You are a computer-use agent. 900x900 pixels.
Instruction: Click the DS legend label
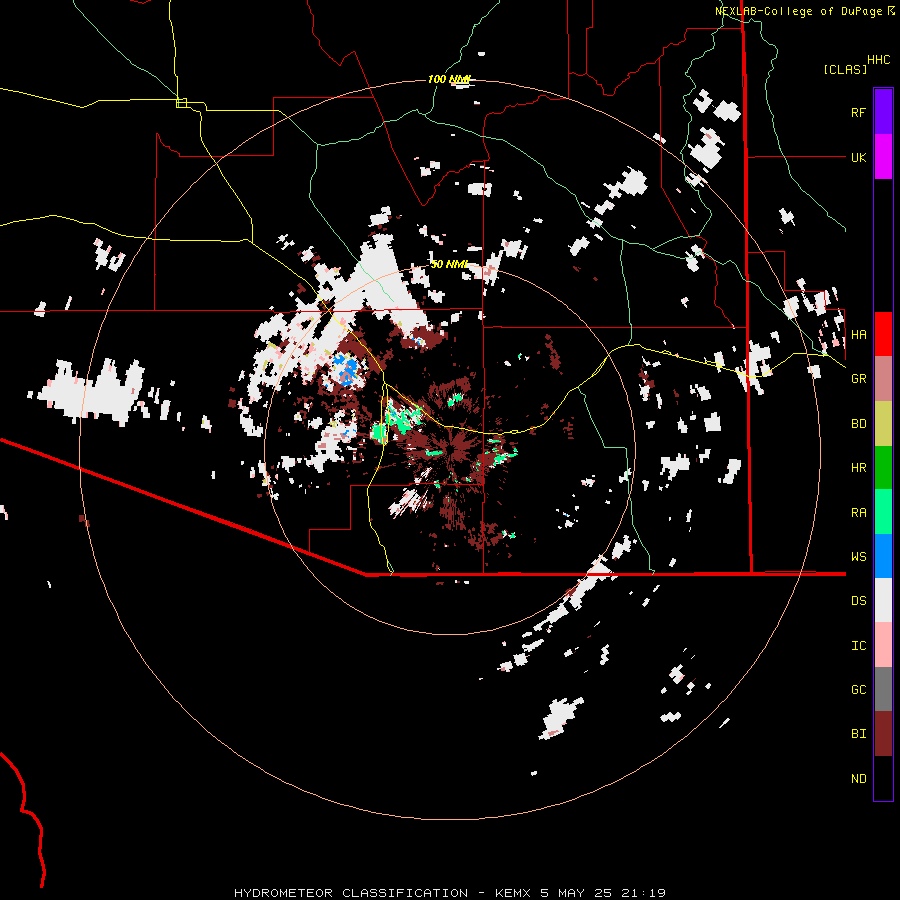point(858,601)
